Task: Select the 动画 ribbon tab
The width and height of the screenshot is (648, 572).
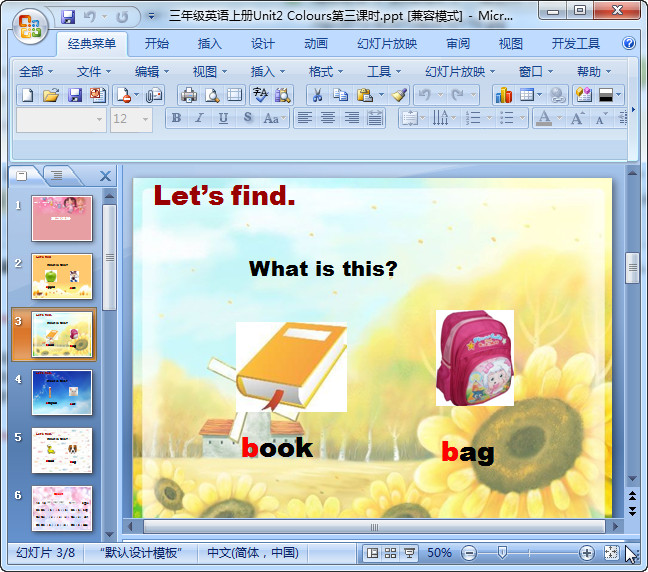Action: click(316, 43)
